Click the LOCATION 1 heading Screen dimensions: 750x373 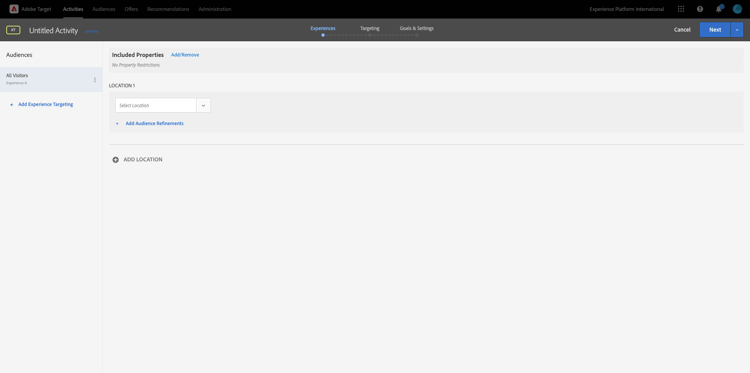[122, 86]
